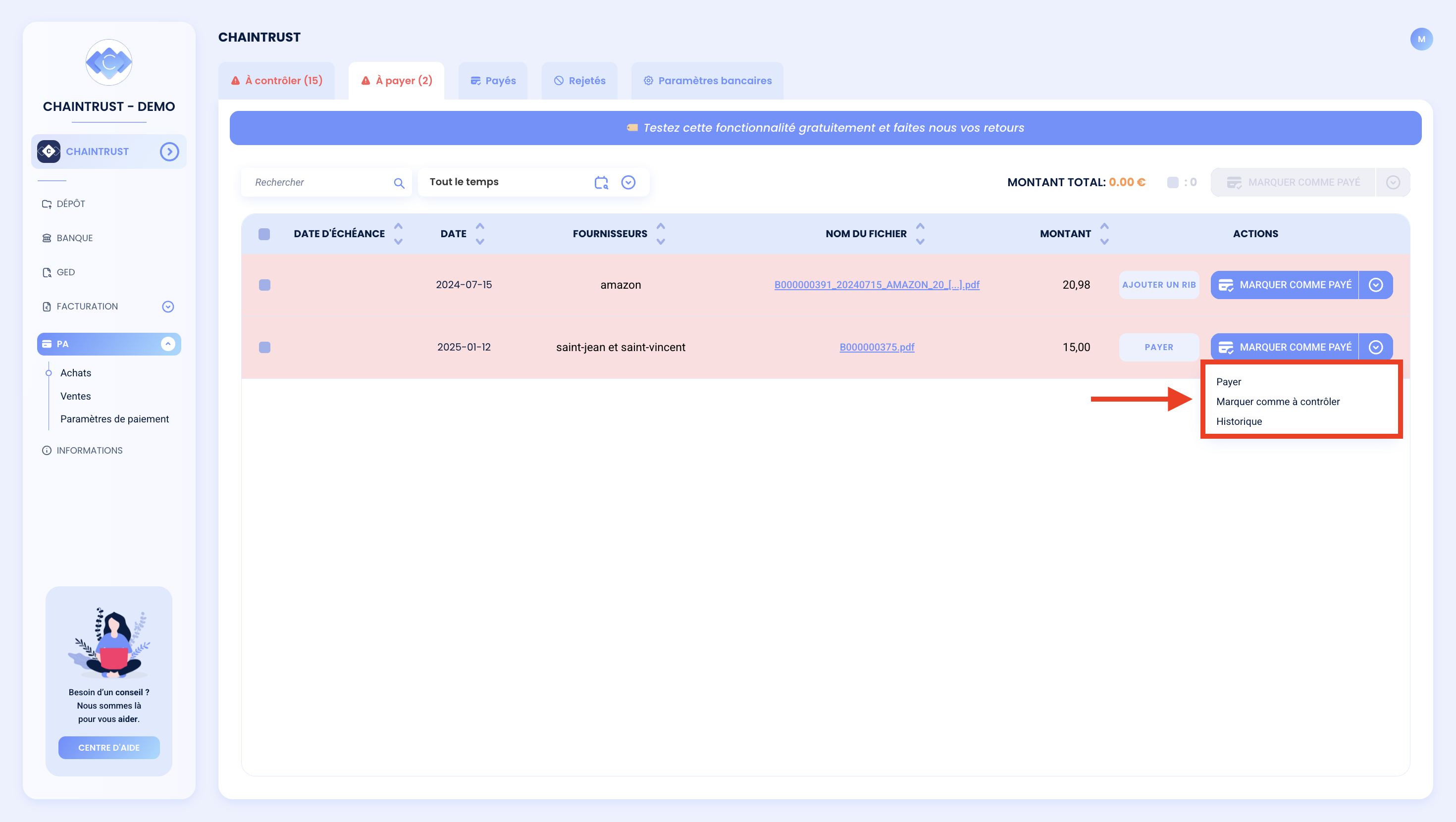Open the Paramètres bancaires tab
This screenshot has width=1456, height=822.
click(707, 81)
